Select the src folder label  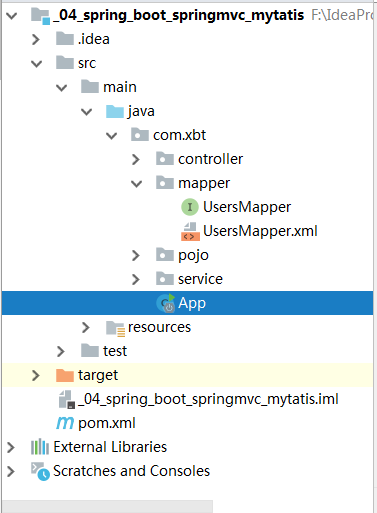tap(87, 63)
